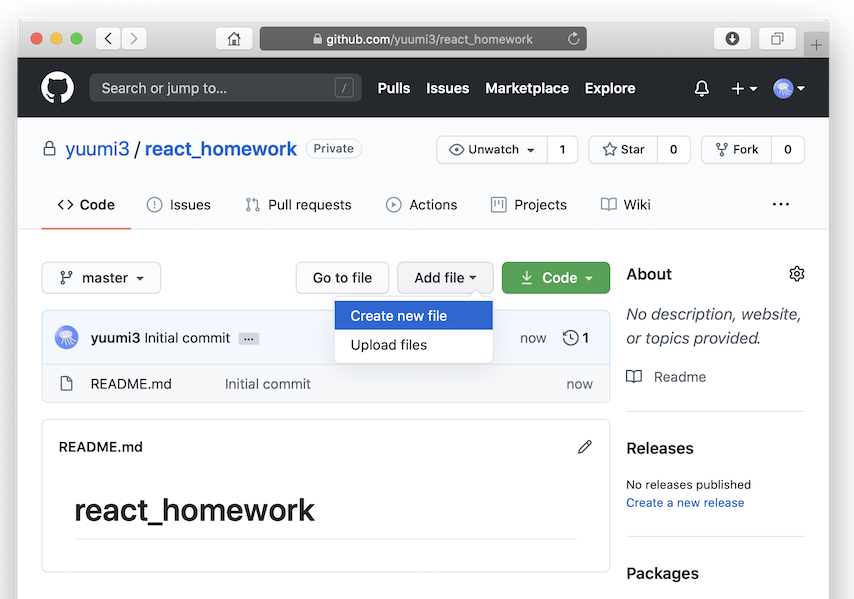Expand more tabs ellipsis menu
The height and width of the screenshot is (599, 854).
point(780,204)
